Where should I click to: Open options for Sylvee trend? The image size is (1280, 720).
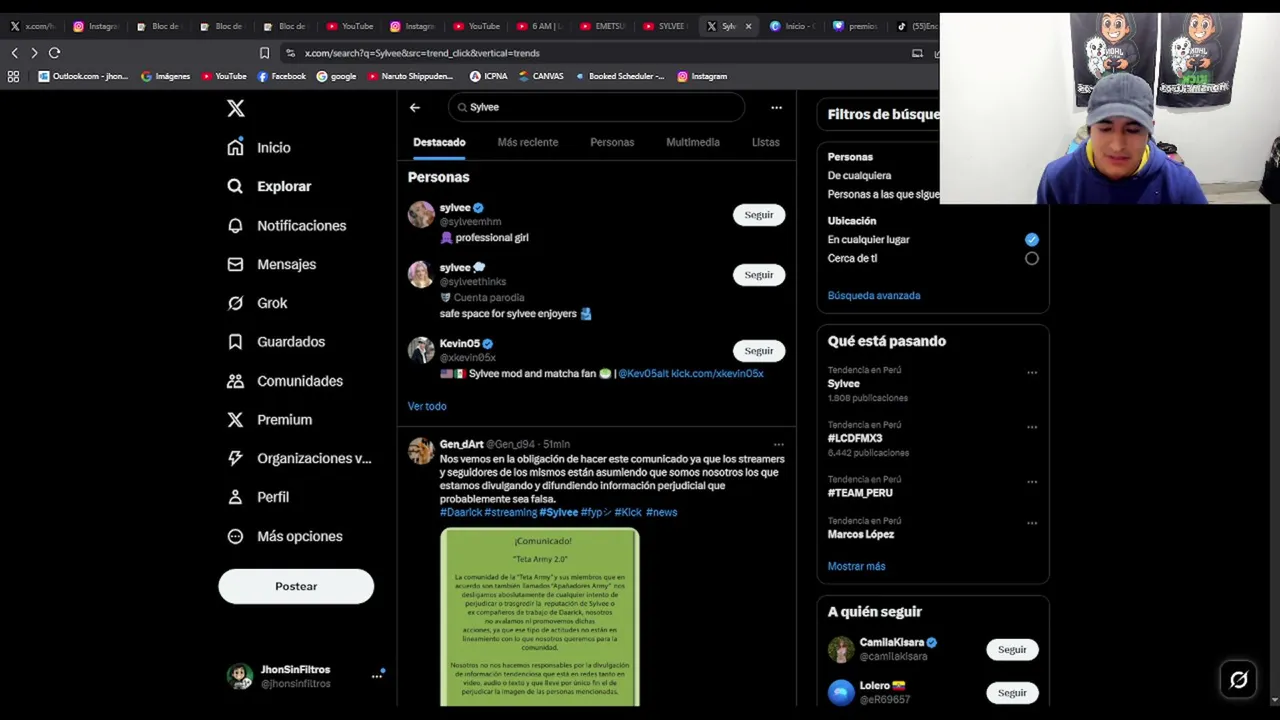[x=1032, y=373]
